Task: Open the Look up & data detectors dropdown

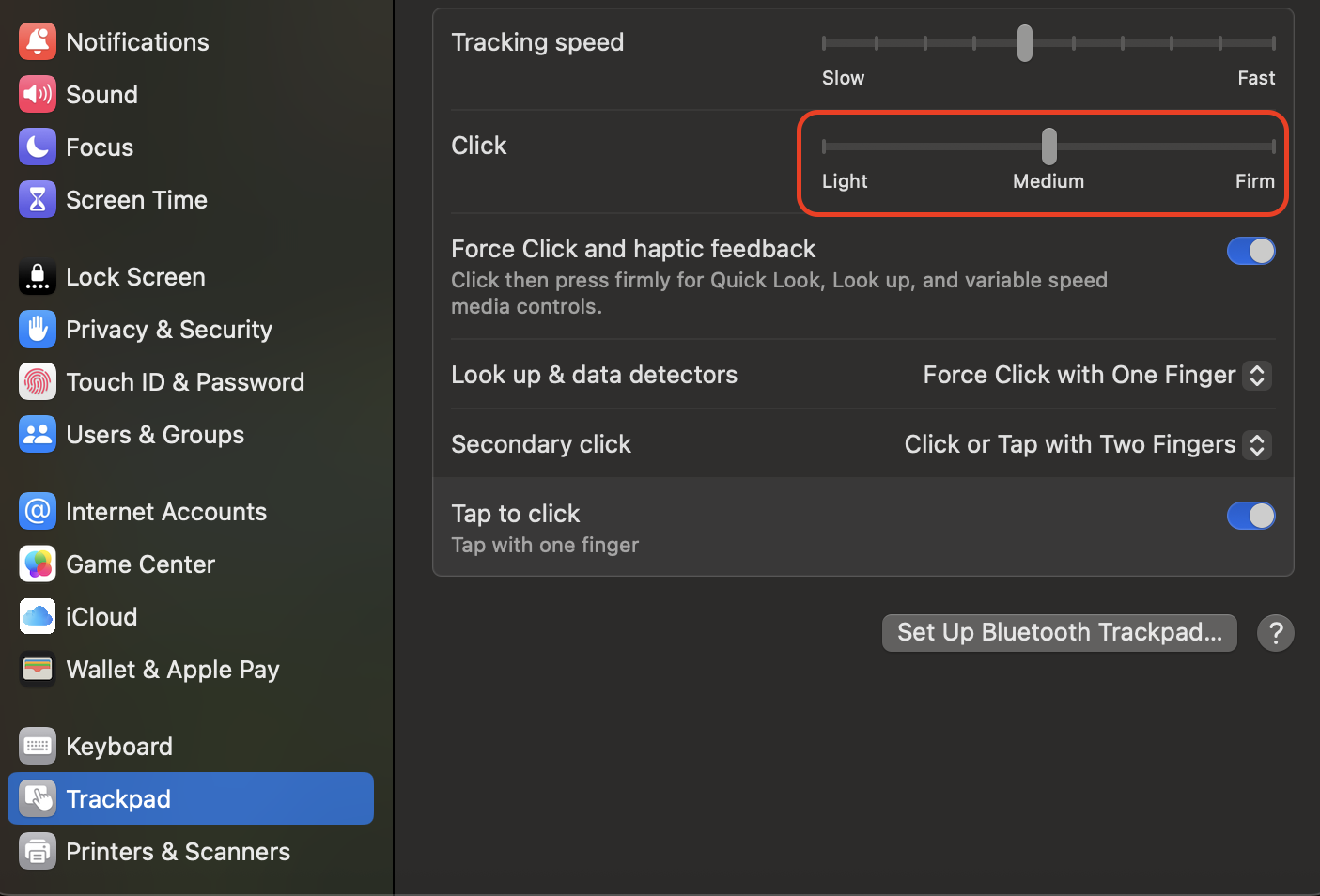Action: click(1257, 376)
